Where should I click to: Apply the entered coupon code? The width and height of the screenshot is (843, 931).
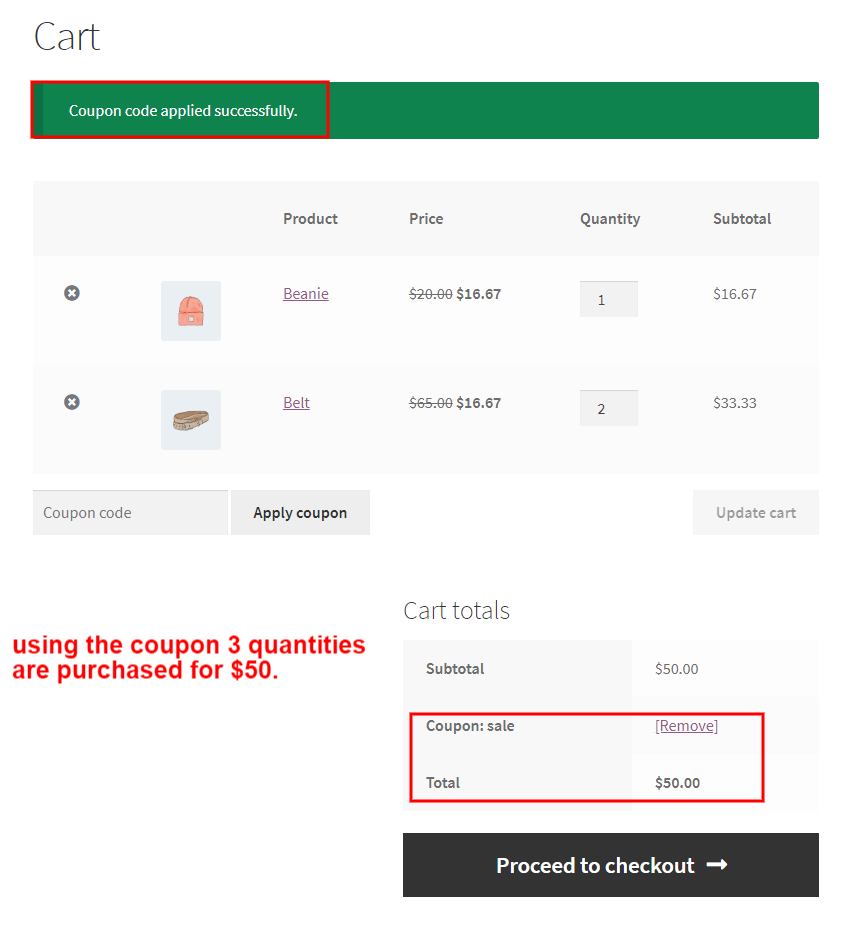pyautogui.click(x=300, y=512)
